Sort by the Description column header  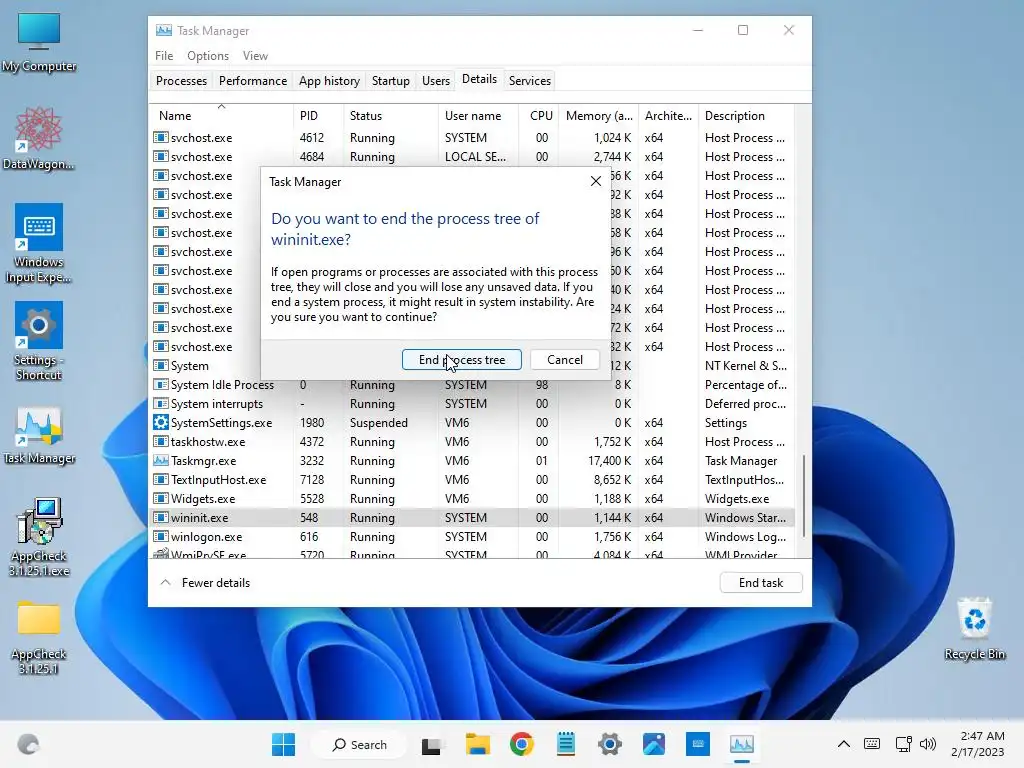[746, 116]
